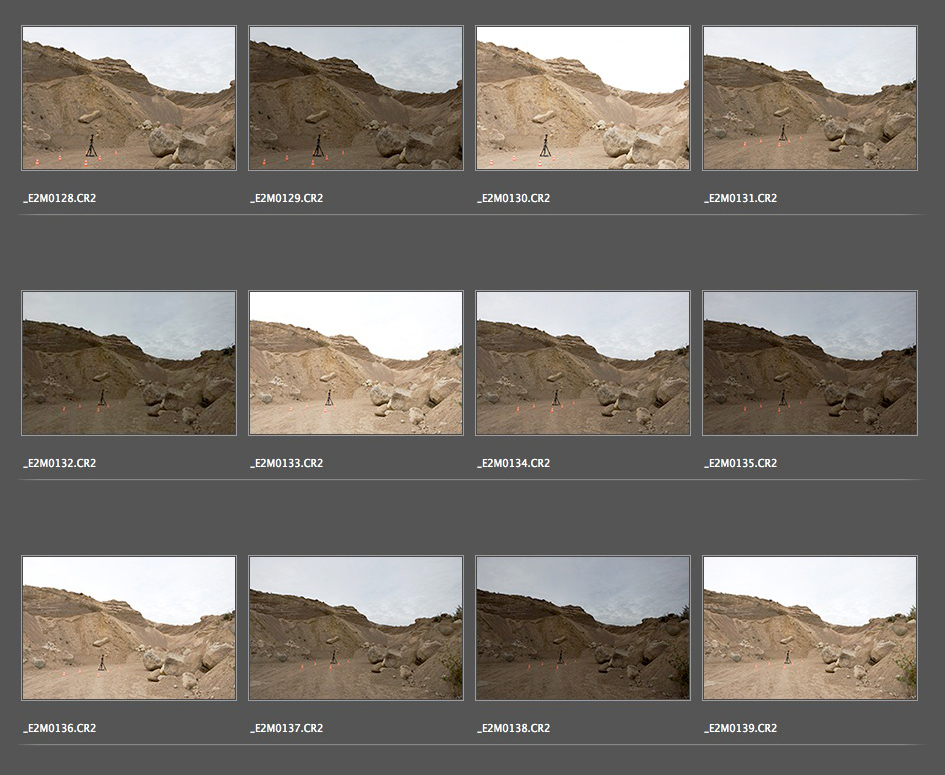Click the _E2M0129.CR2 image thumbnail

pos(356,98)
